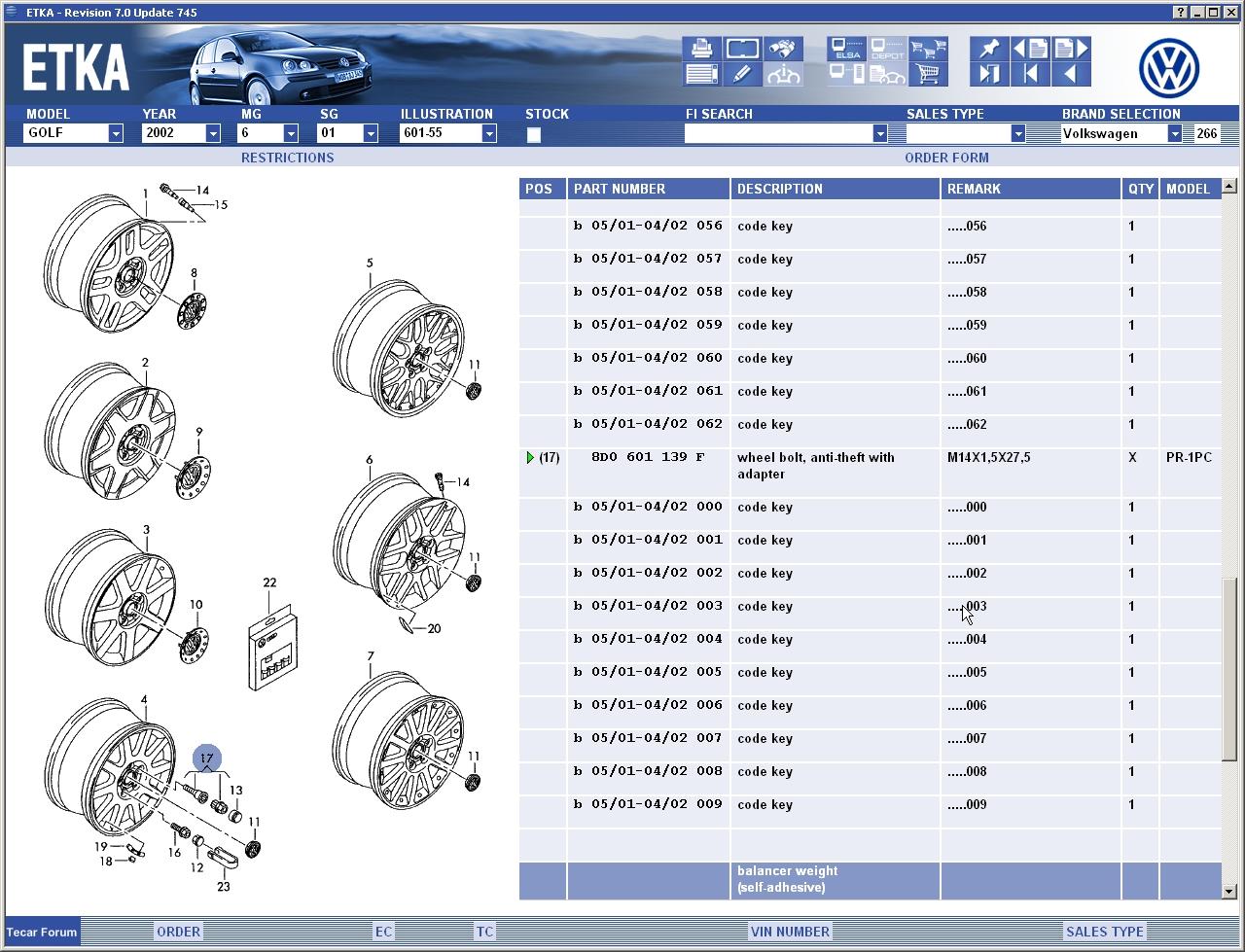Click the scroll-down arrow of parts list
Screen dimensions: 1245x952
click(x=1228, y=891)
